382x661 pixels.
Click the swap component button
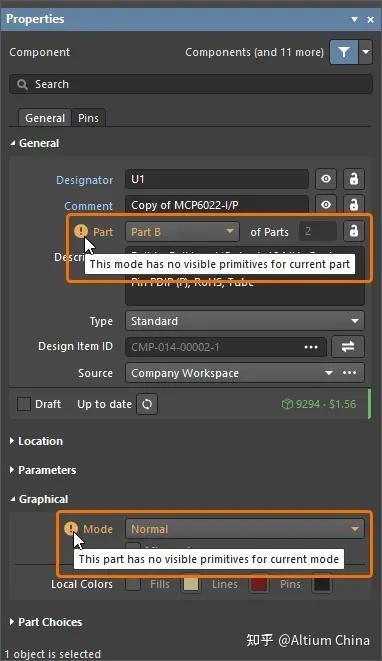[348, 347]
